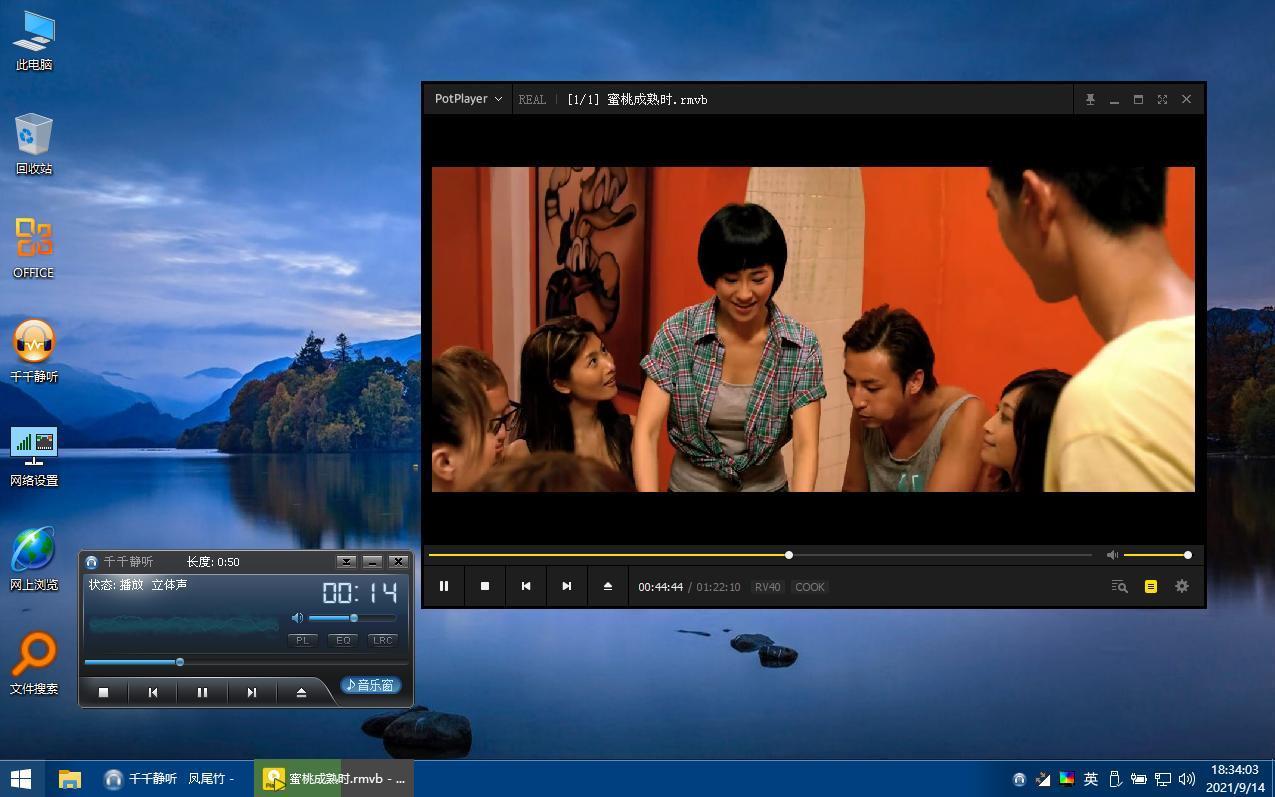This screenshot has width=1275, height=797.
Task: Stop PotPlayer video playback
Action: [485, 586]
